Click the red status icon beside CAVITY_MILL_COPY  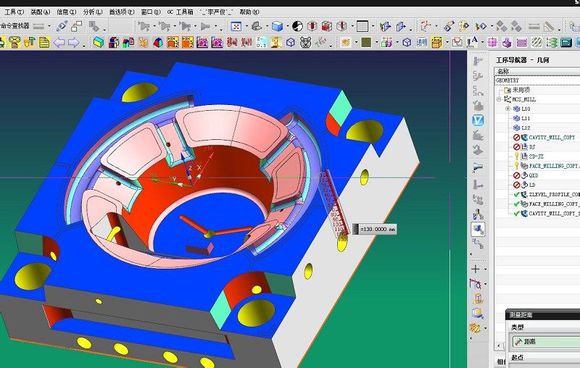(x=516, y=137)
